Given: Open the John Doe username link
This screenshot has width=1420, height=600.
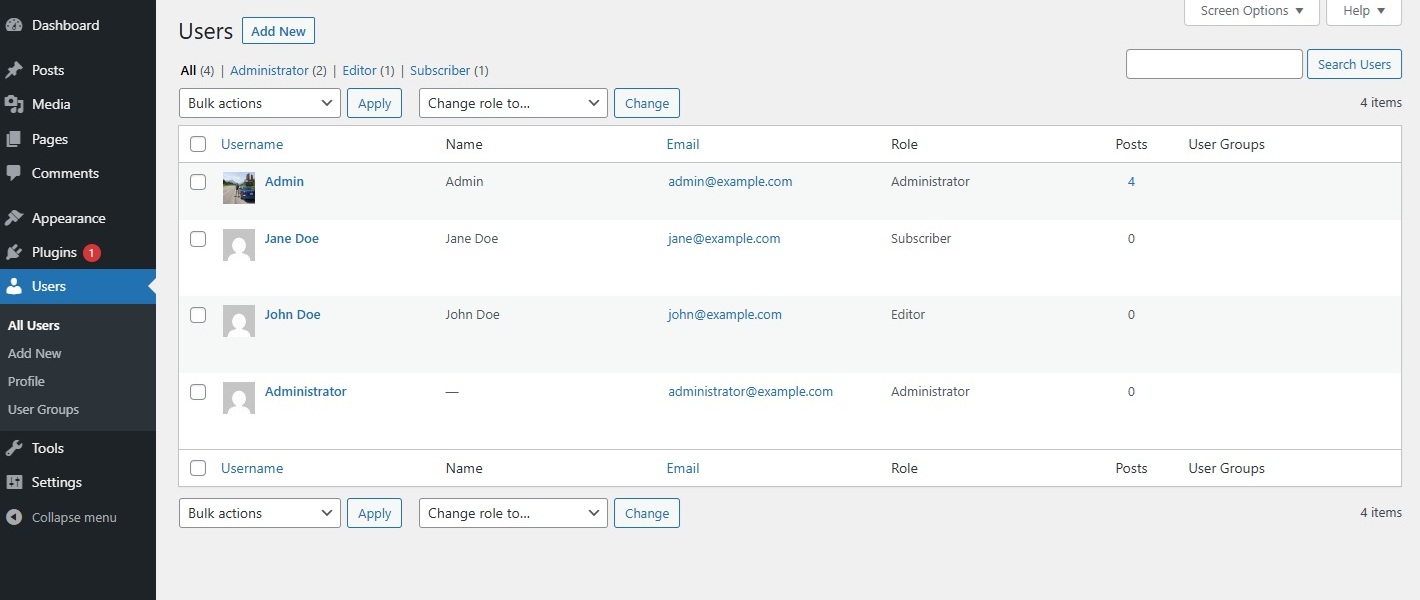Looking at the screenshot, I should point(293,314).
